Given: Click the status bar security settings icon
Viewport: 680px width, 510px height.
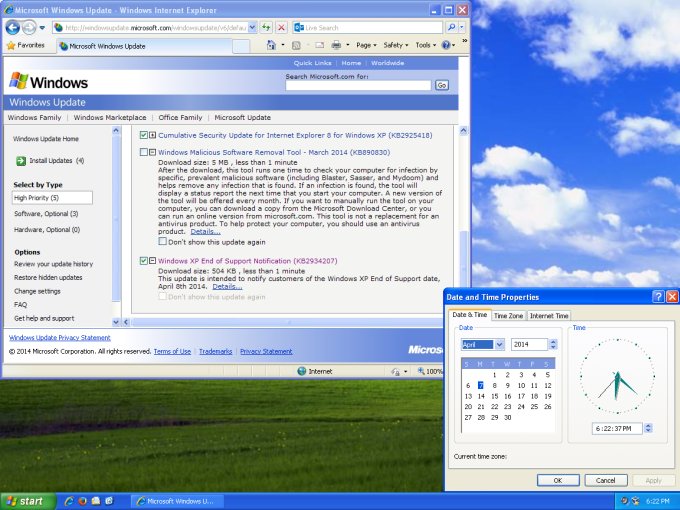Looking at the screenshot, I should coord(396,372).
